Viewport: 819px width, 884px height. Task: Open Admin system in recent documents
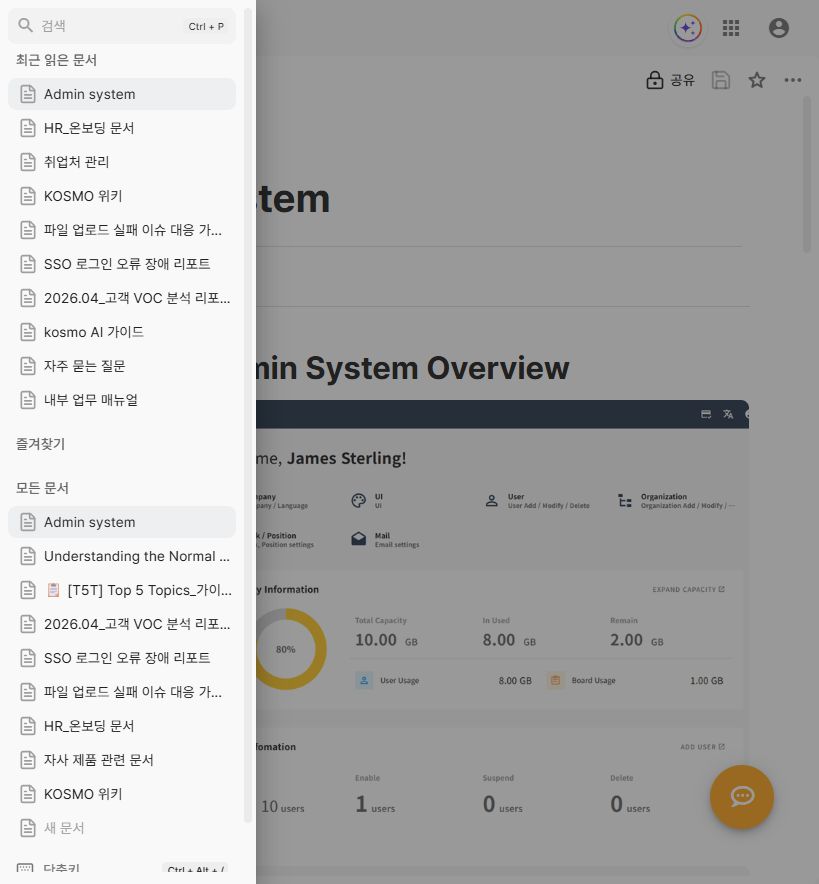point(122,94)
